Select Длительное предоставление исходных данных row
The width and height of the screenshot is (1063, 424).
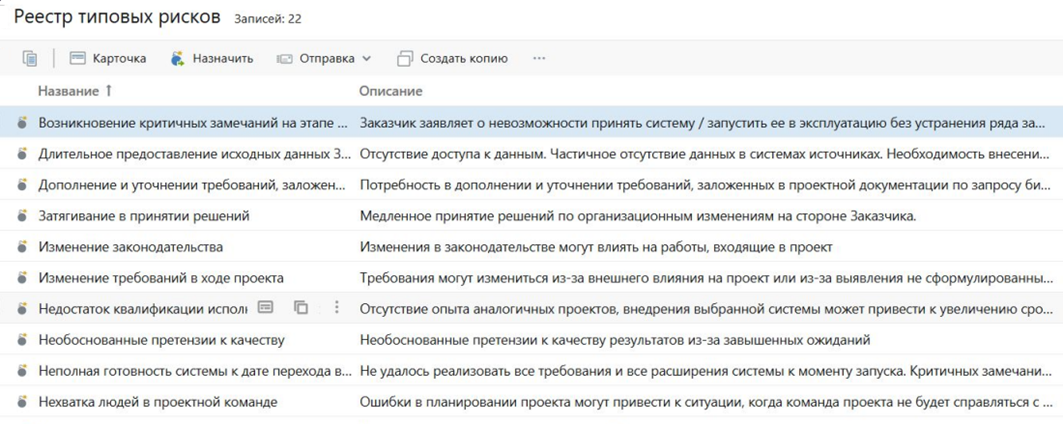(195, 155)
